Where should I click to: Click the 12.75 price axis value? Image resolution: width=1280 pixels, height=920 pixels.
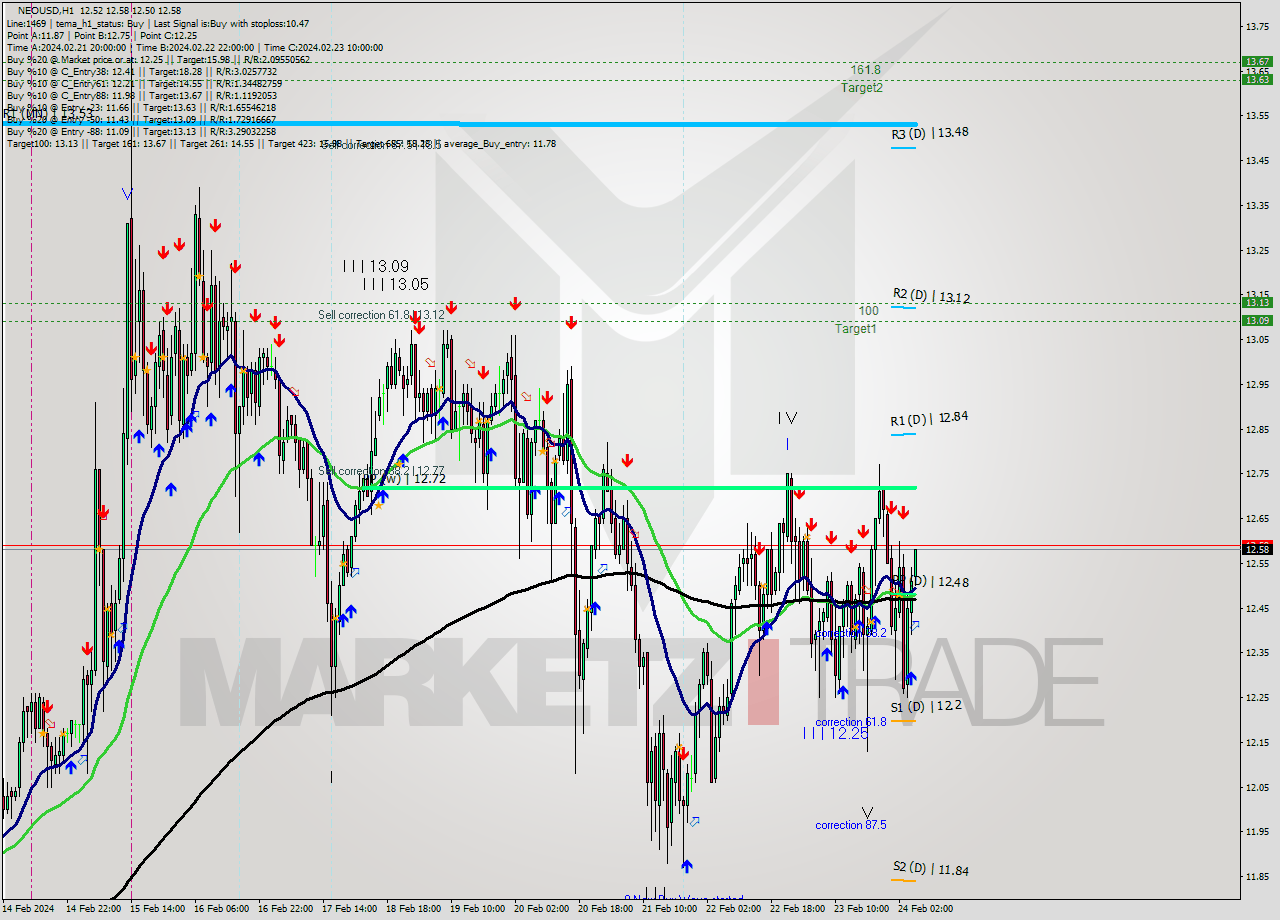coord(1256,474)
